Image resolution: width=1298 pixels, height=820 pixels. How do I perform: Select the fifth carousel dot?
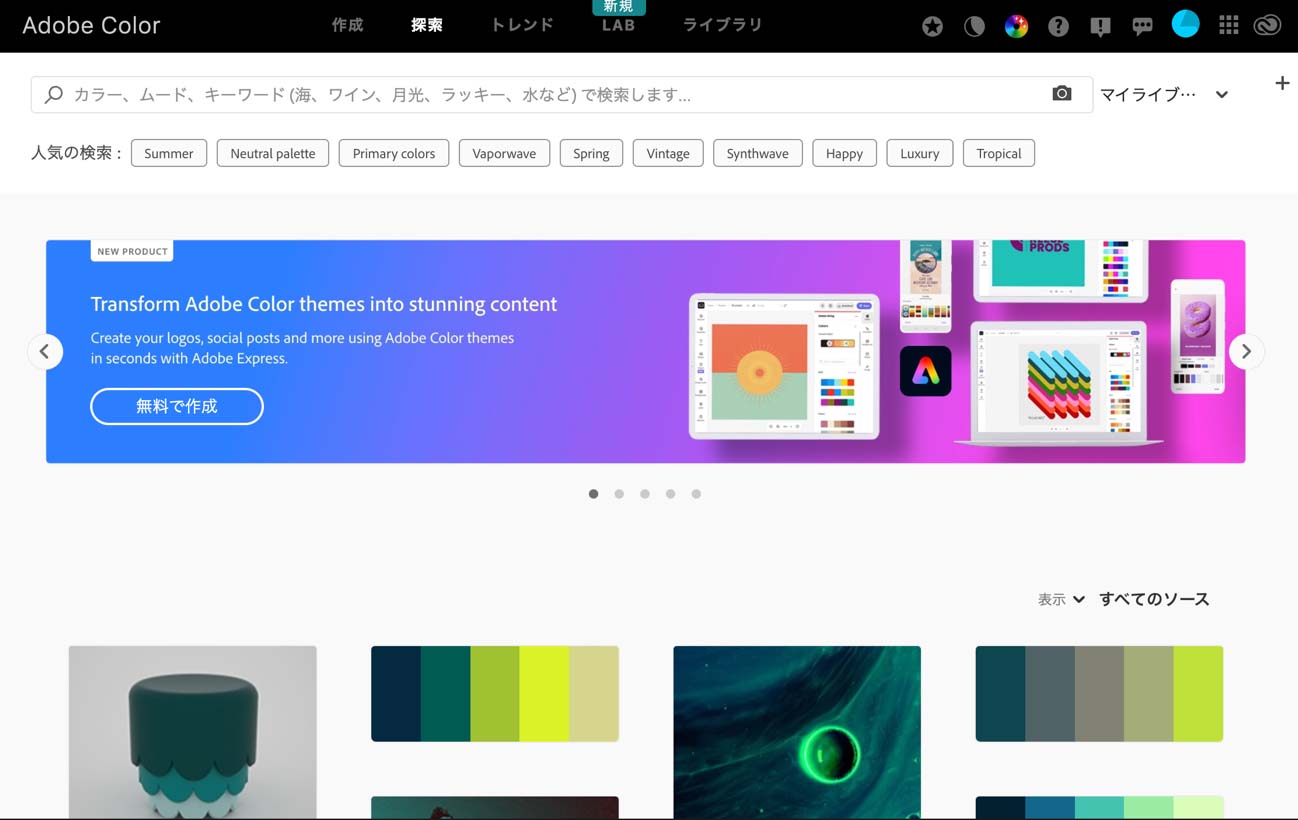696,494
